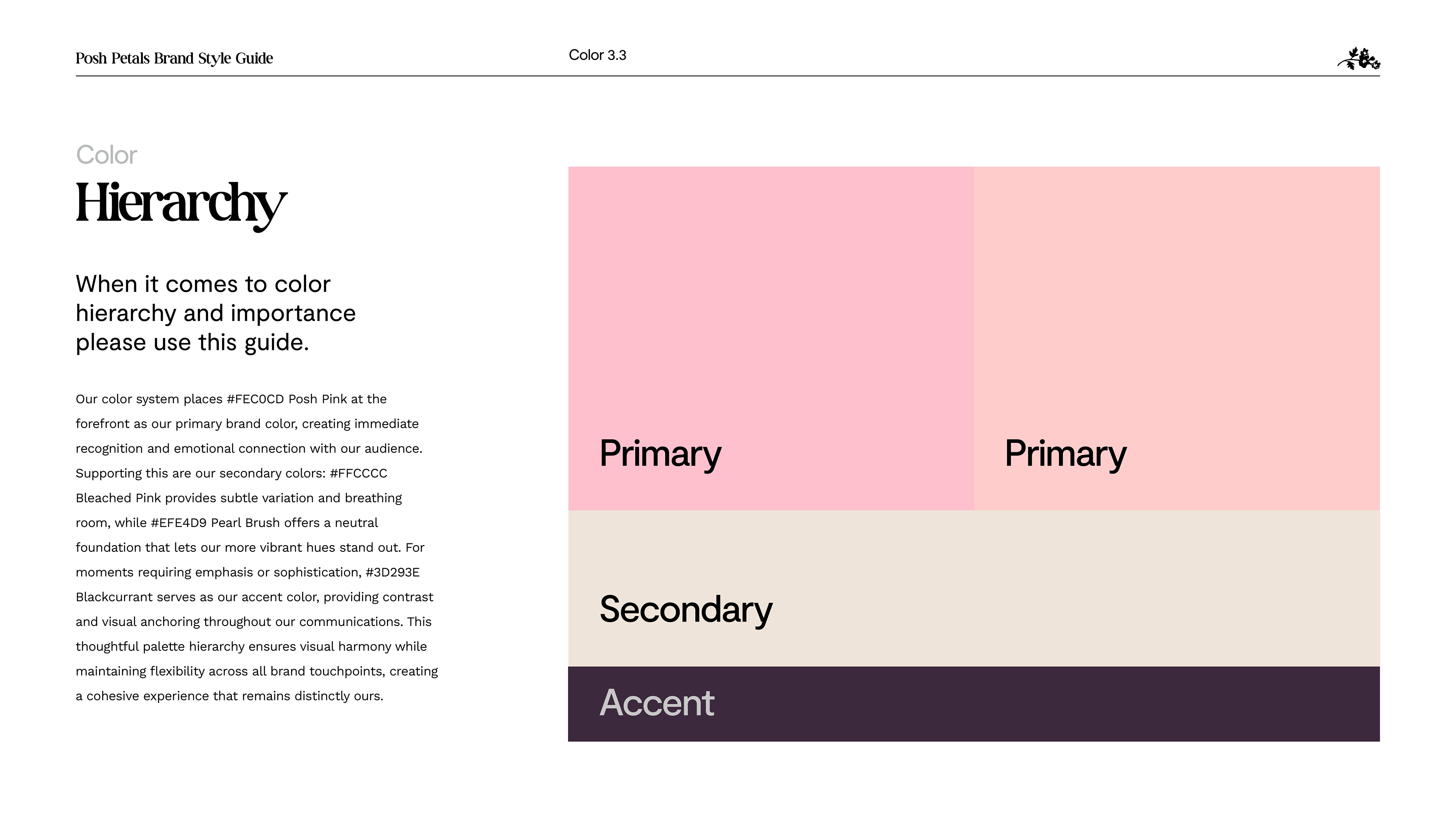1456x819 pixels.
Task: Click the Primary label on the Posh Pink block
Action: click(x=660, y=454)
